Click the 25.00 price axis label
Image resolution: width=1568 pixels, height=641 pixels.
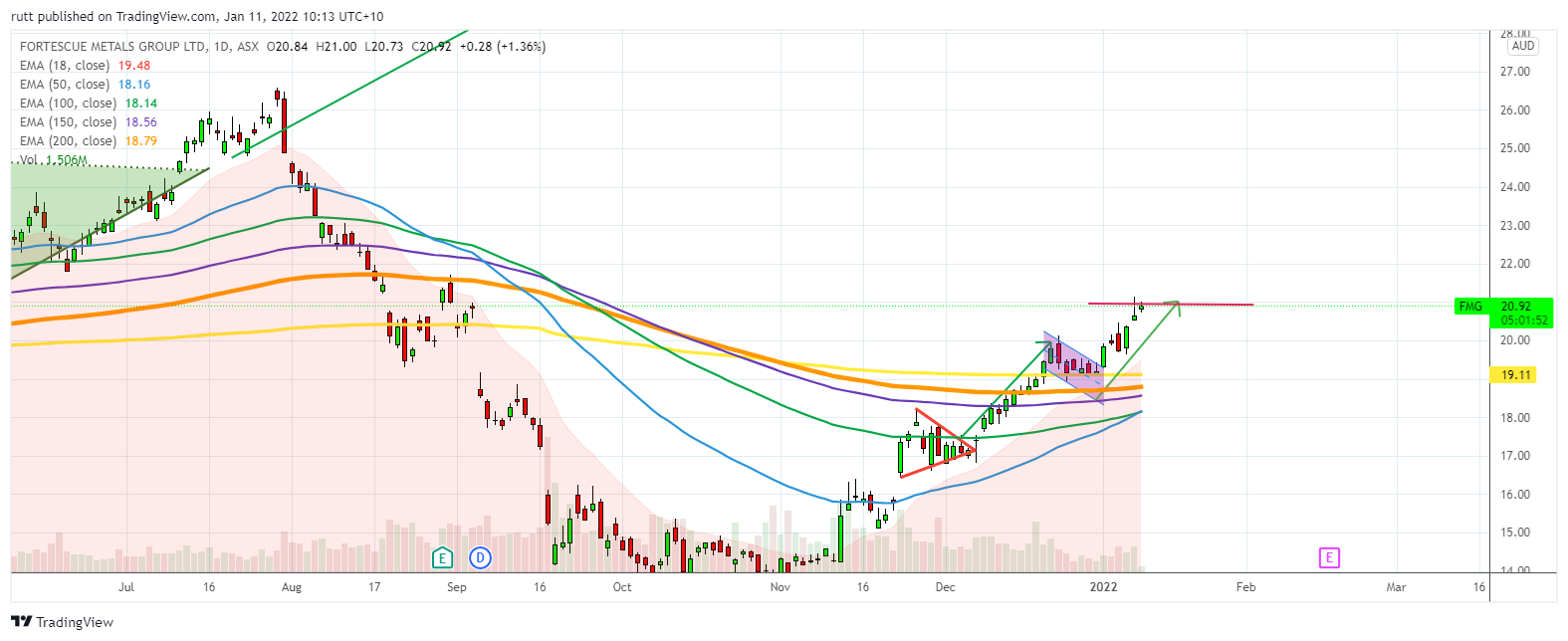pyautogui.click(x=1515, y=148)
